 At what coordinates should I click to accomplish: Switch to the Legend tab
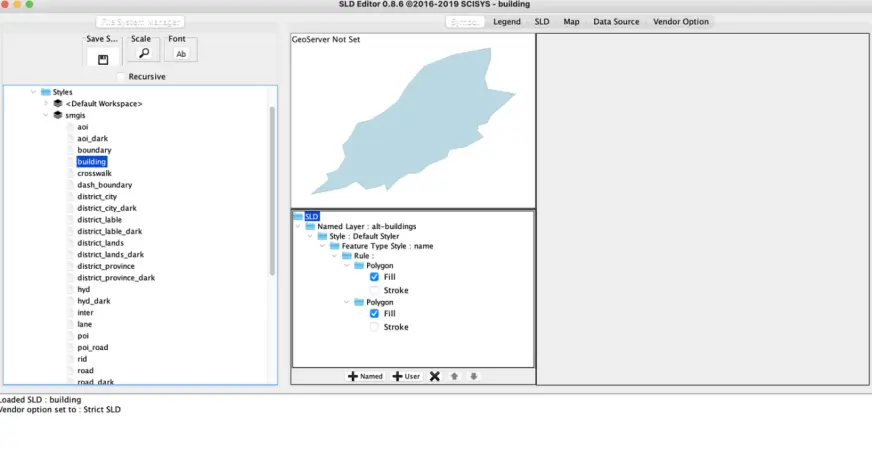pyautogui.click(x=506, y=21)
